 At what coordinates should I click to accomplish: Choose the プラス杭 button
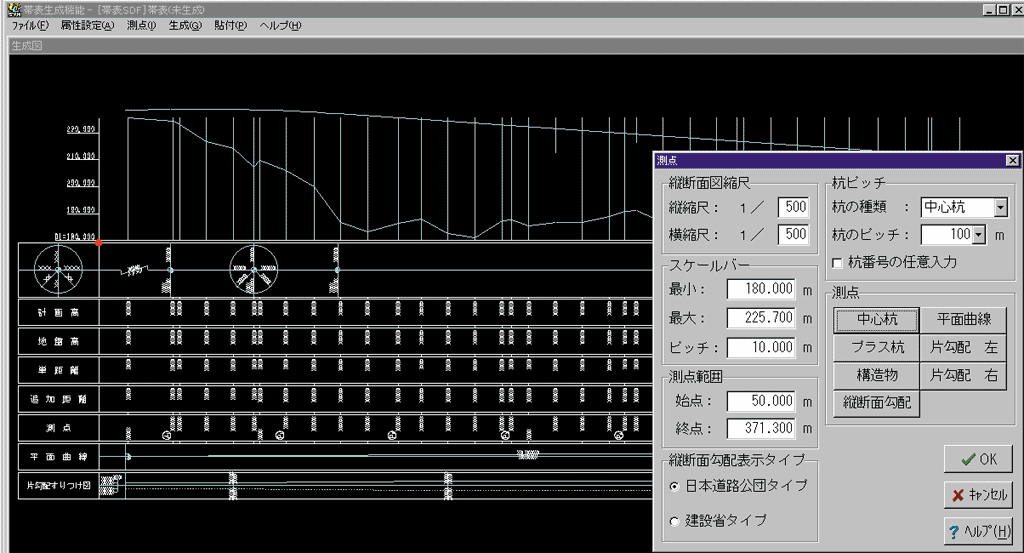coord(876,348)
